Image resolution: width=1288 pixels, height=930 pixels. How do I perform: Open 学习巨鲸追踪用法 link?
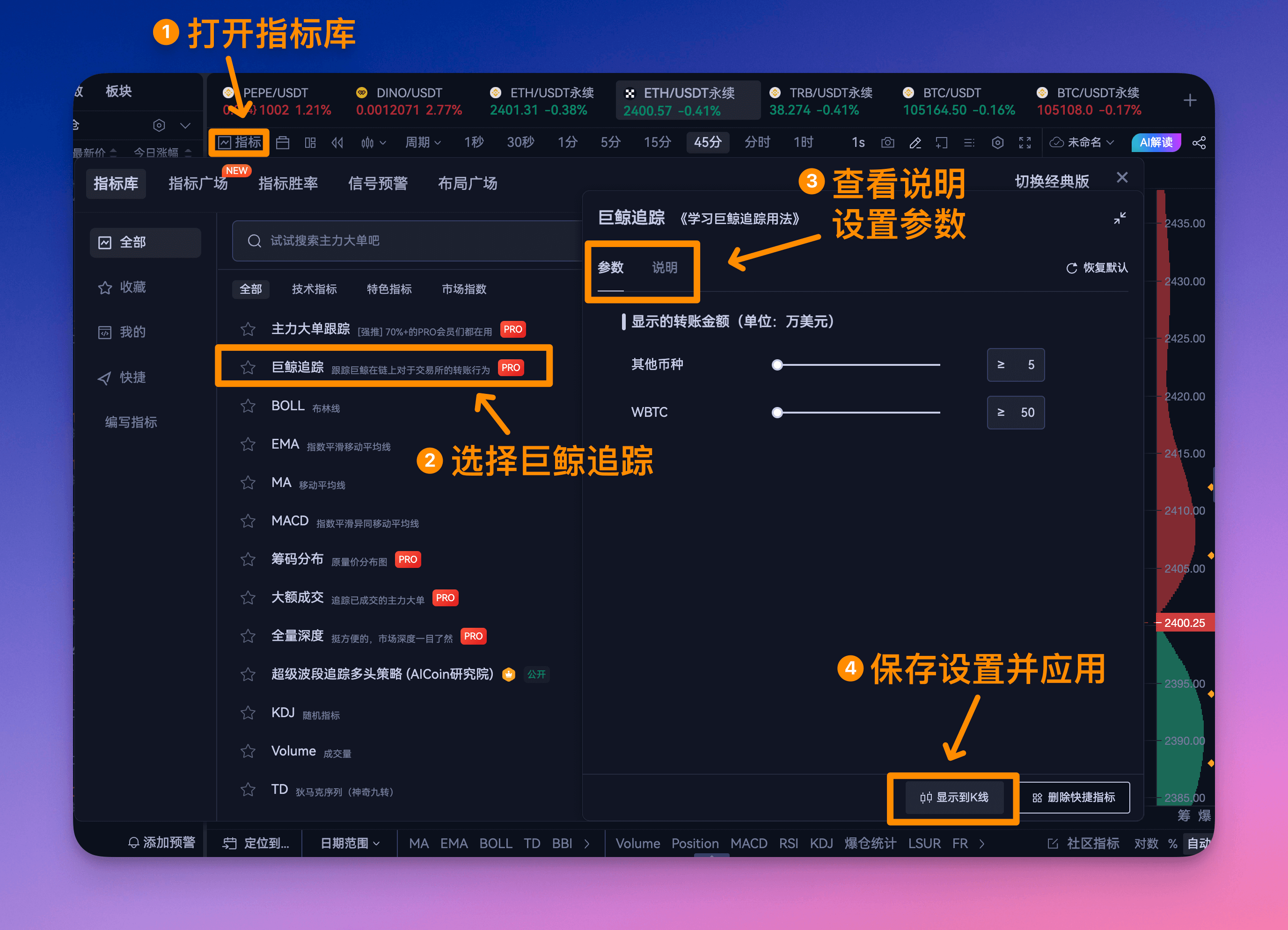740,218
